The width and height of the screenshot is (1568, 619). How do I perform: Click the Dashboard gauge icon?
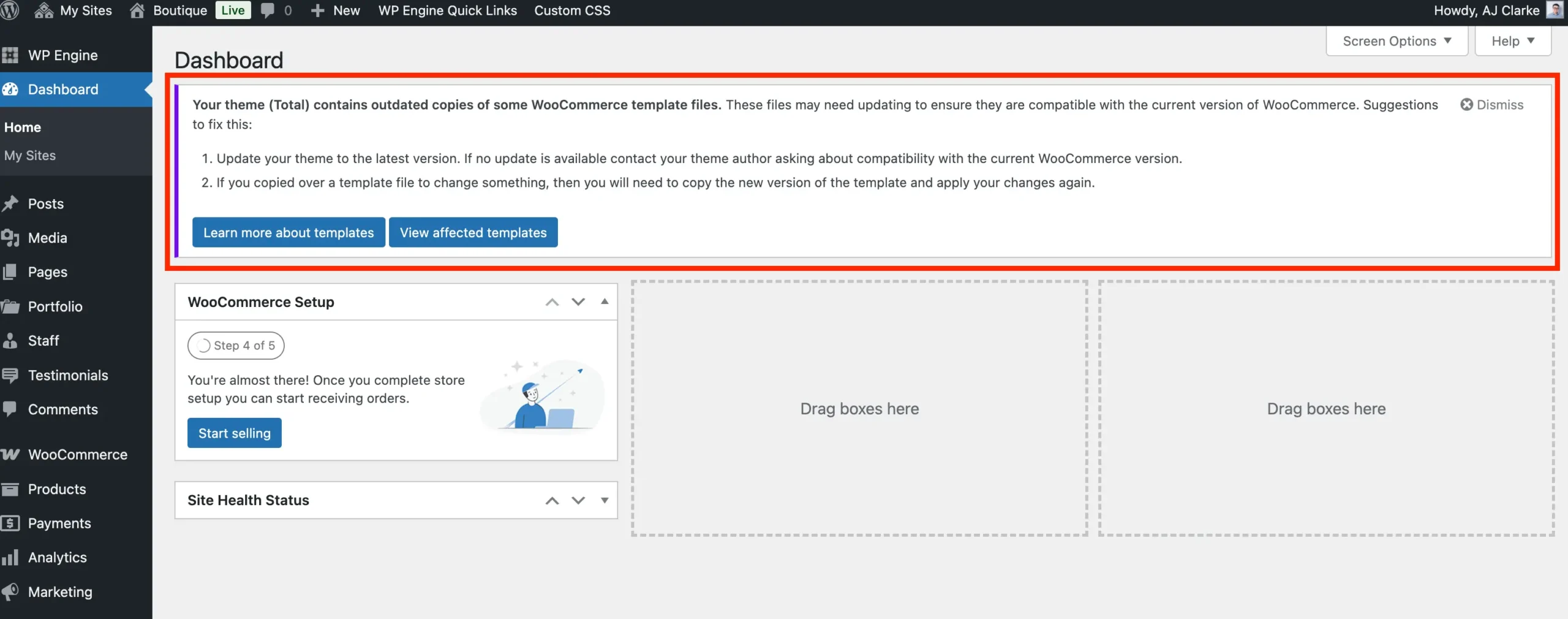coord(10,89)
